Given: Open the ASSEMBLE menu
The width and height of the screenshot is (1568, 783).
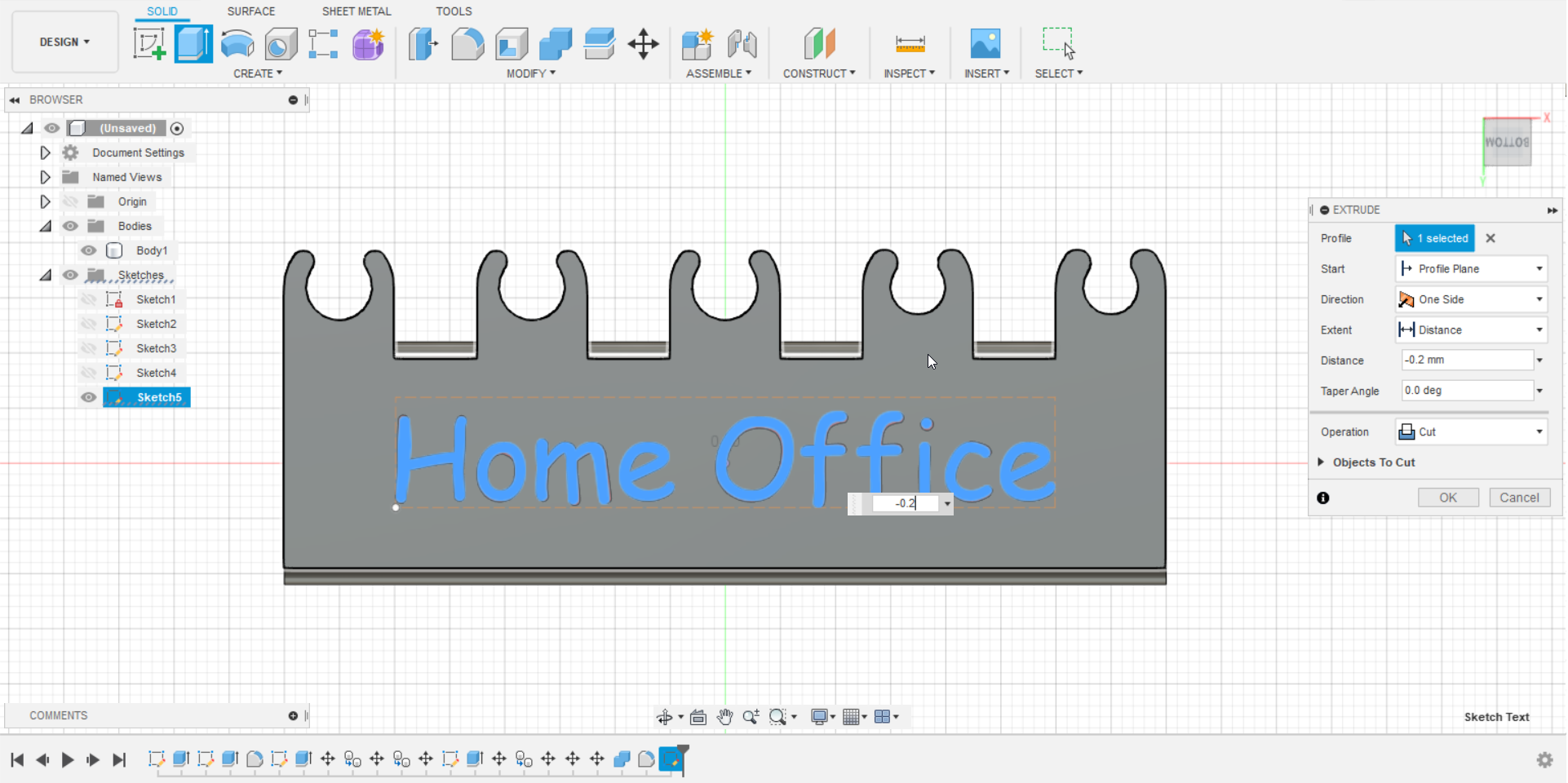Looking at the screenshot, I should point(719,73).
